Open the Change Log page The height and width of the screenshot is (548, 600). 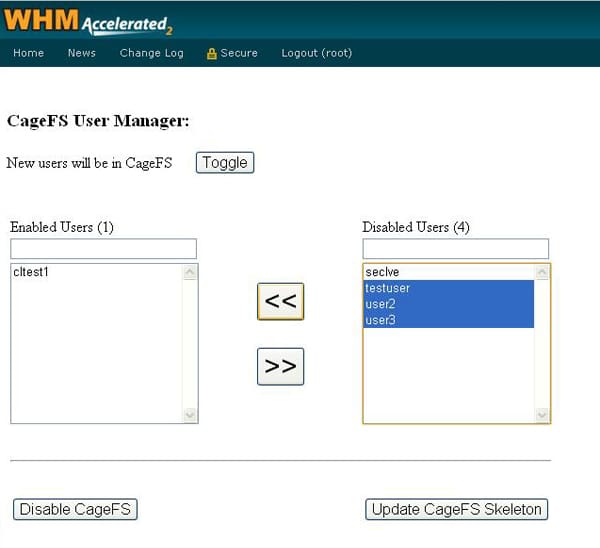coord(152,53)
